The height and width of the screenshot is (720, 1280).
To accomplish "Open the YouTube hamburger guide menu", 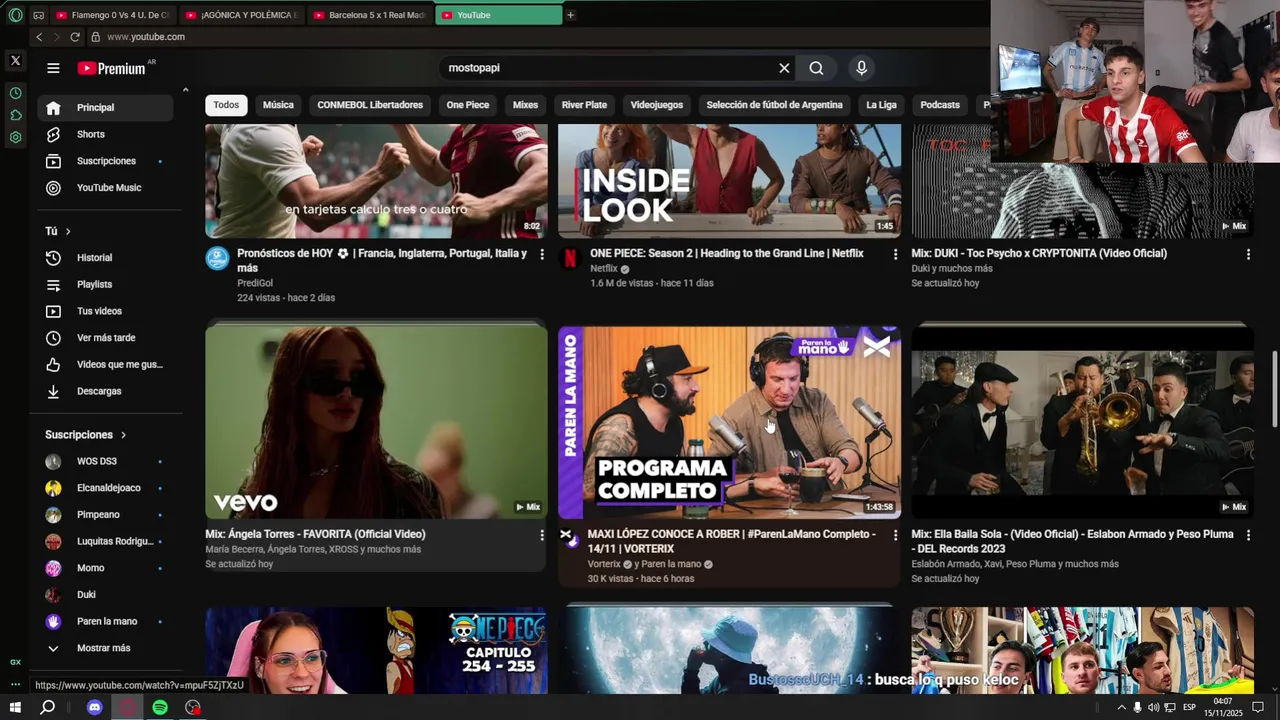I will tap(53, 68).
